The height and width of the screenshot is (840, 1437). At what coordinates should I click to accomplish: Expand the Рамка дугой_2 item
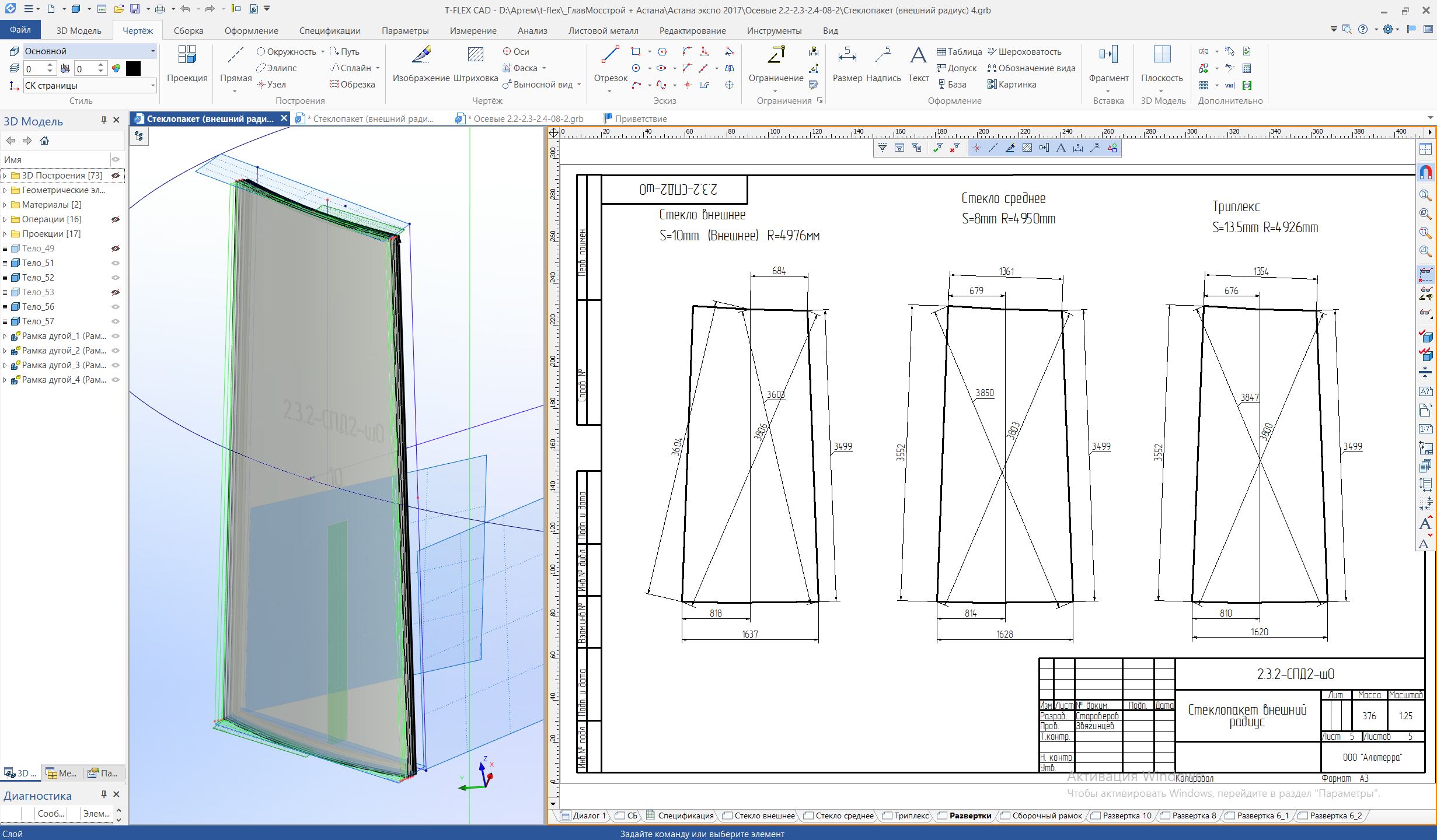click(5, 351)
